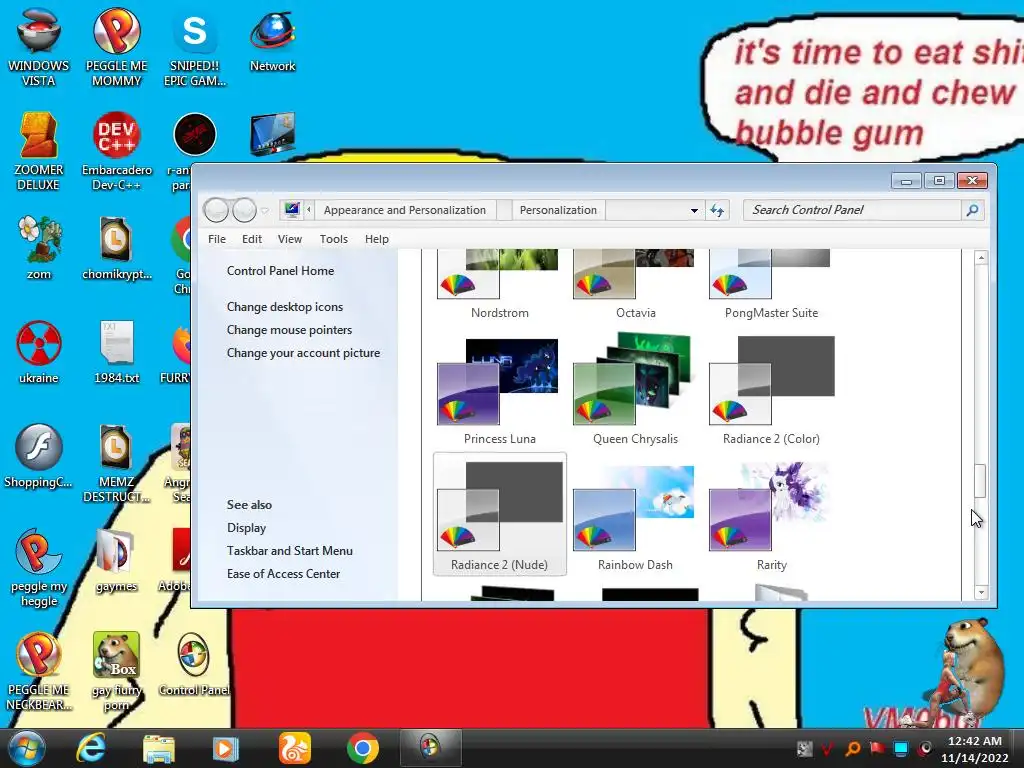Screen dimensions: 1024x768
Task: Open the address bar history dropdown
Action: click(x=694, y=210)
